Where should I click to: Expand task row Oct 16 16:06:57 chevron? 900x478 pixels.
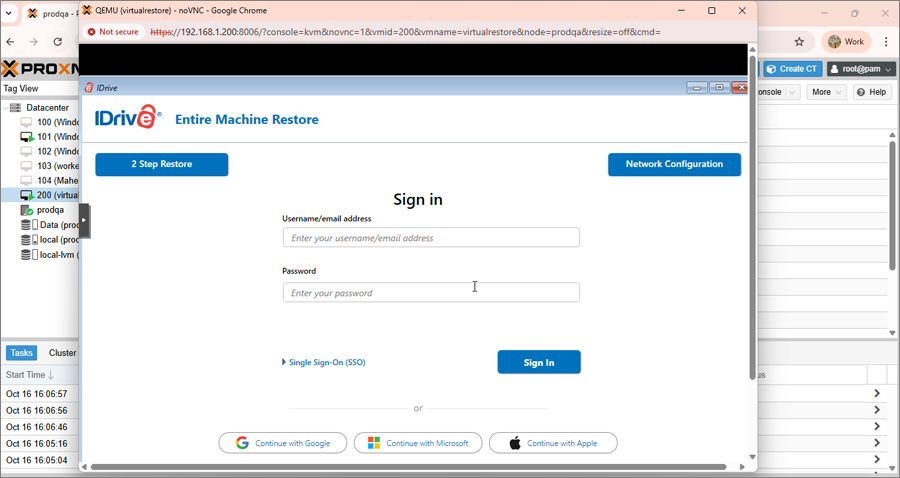click(x=877, y=394)
